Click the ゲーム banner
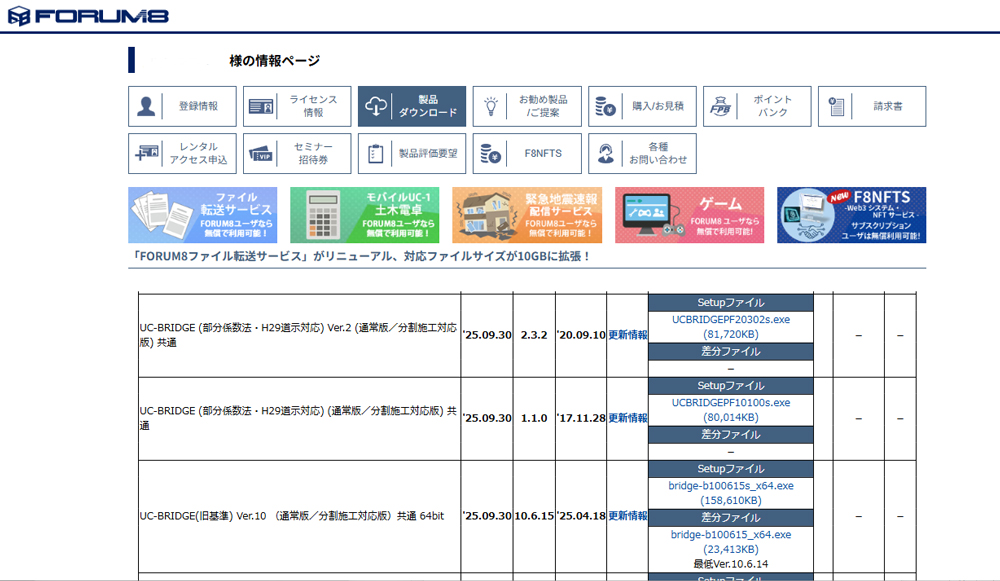The width and height of the screenshot is (1000, 581). point(689,215)
